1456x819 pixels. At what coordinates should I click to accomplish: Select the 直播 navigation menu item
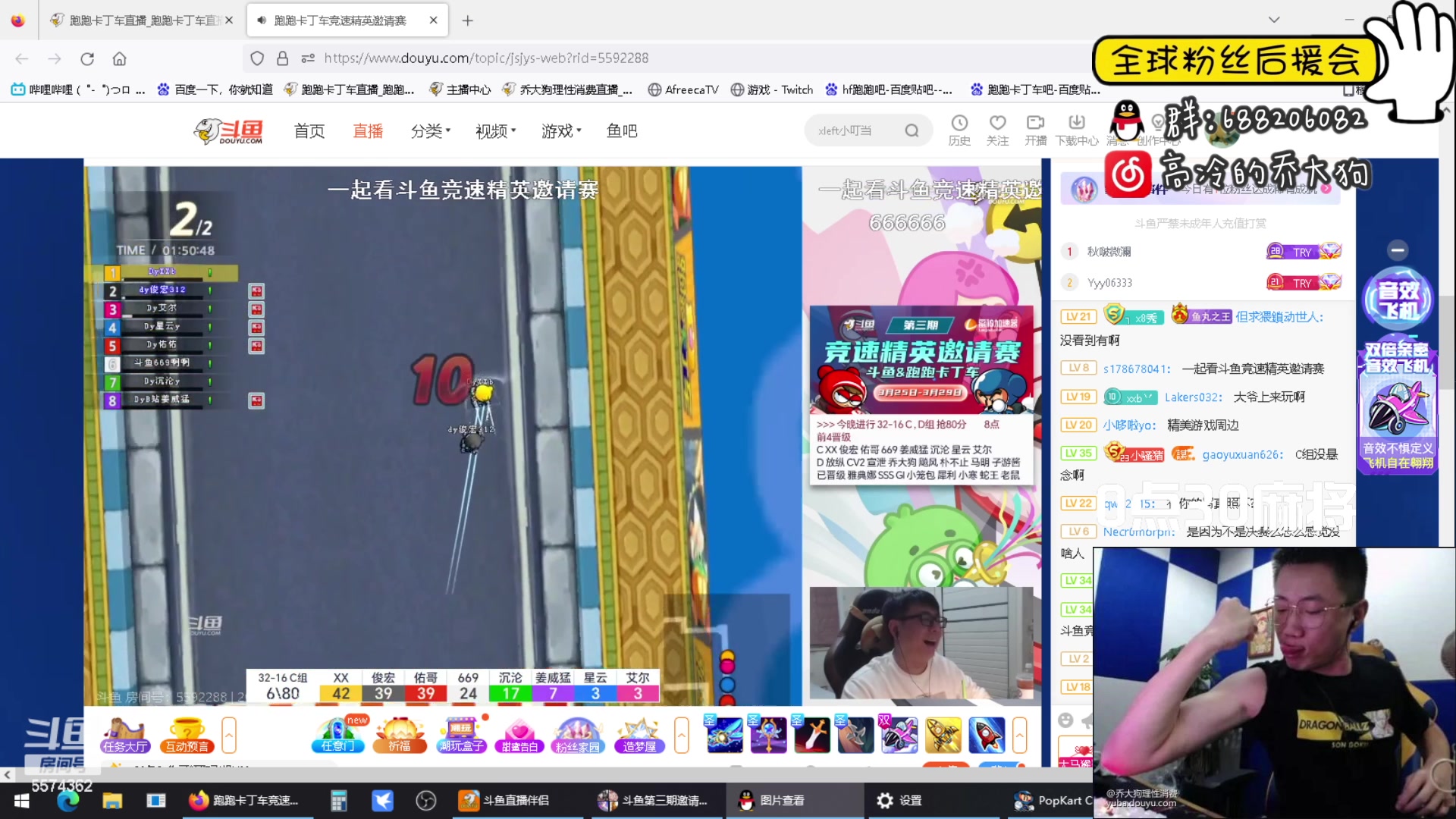pyautogui.click(x=367, y=130)
